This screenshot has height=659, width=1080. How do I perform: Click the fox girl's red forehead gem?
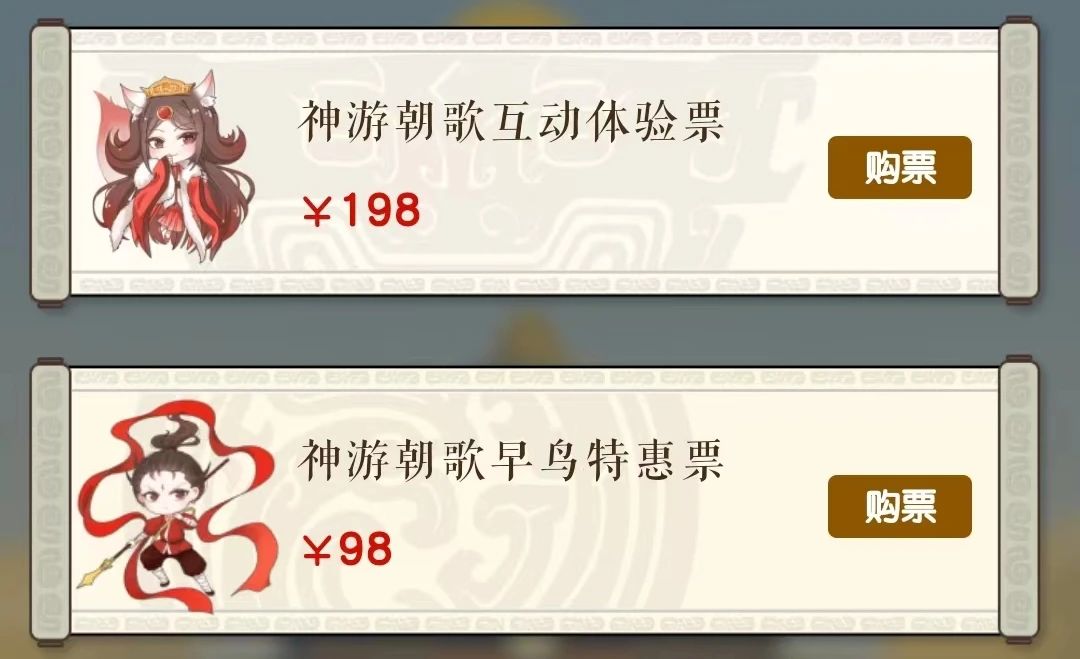click(165, 112)
